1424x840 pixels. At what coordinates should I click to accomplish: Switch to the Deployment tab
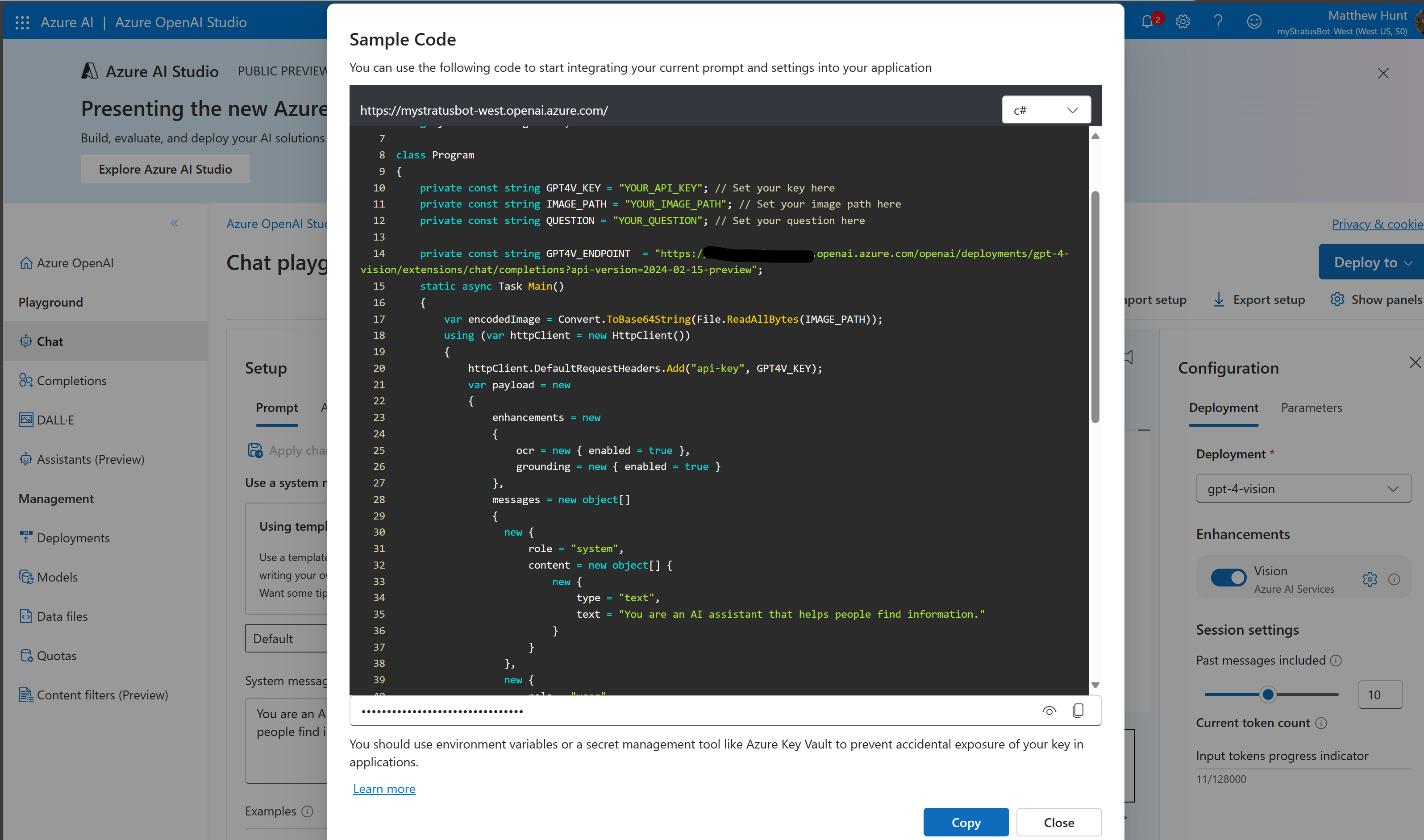1224,408
